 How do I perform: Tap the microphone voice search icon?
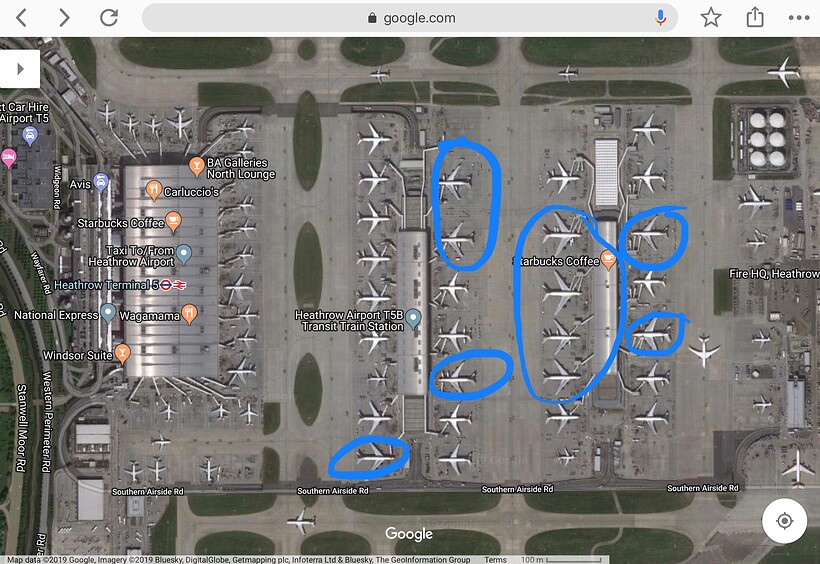coord(660,18)
